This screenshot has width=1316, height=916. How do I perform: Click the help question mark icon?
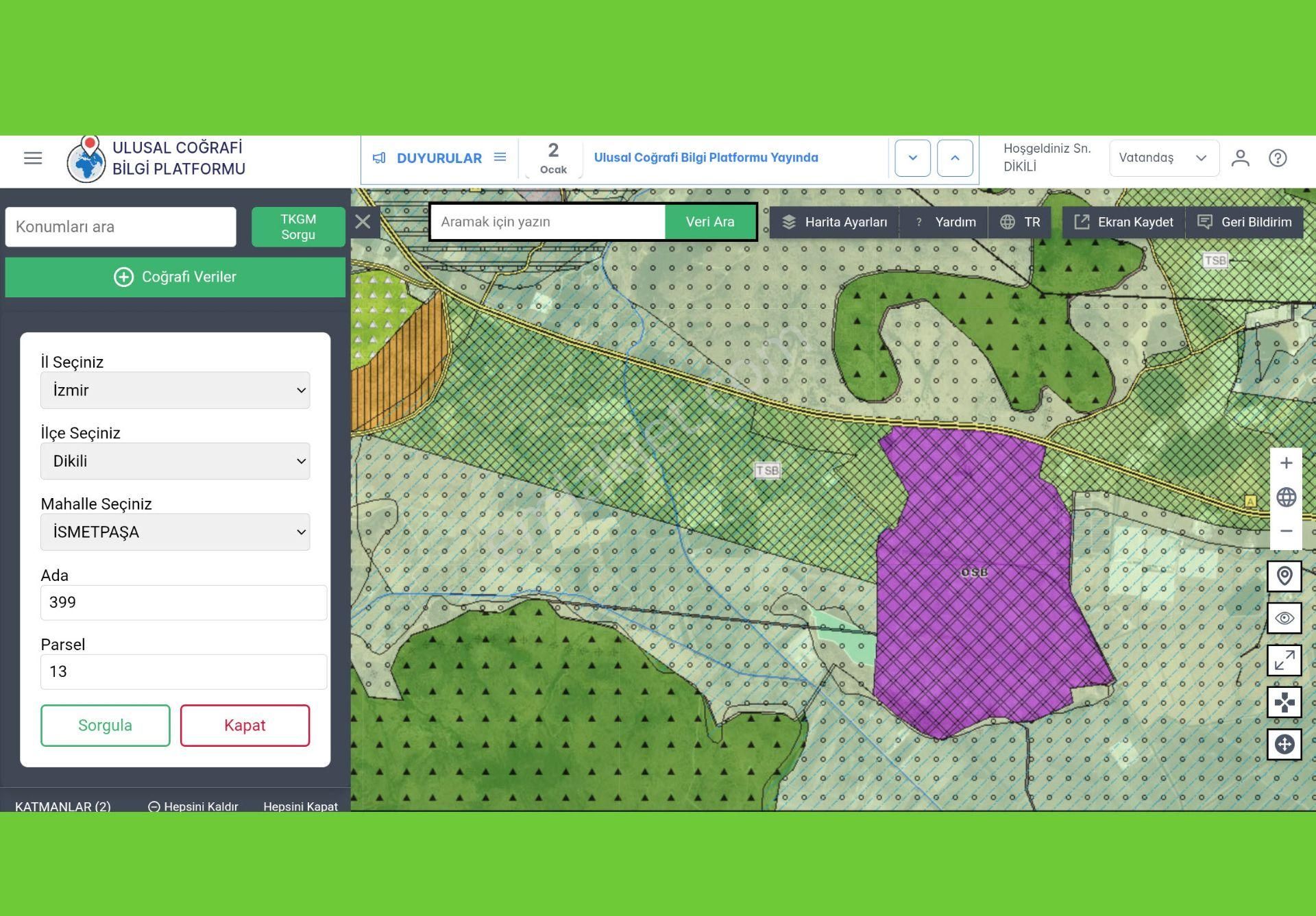1278,158
